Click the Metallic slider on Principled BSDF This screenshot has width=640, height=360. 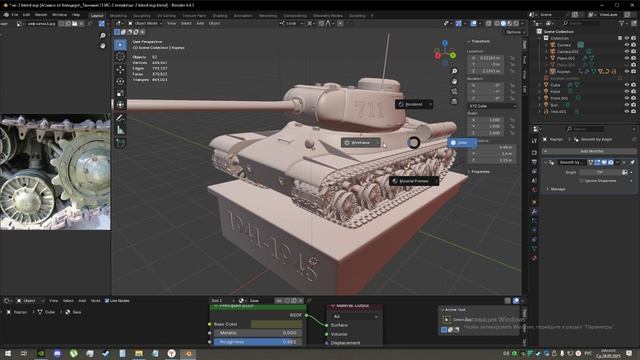pyautogui.click(x=258, y=333)
